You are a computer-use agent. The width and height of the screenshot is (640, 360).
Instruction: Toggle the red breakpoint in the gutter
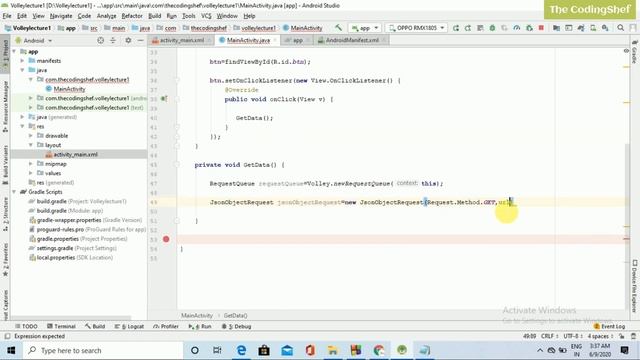(x=166, y=239)
